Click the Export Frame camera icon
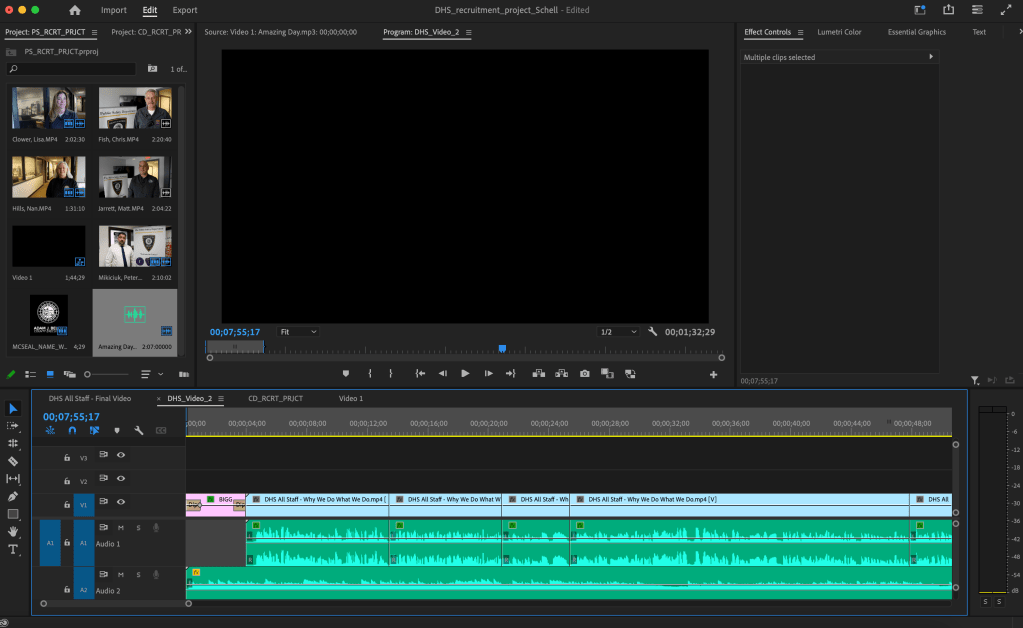This screenshot has width=1023, height=628. 585,374
